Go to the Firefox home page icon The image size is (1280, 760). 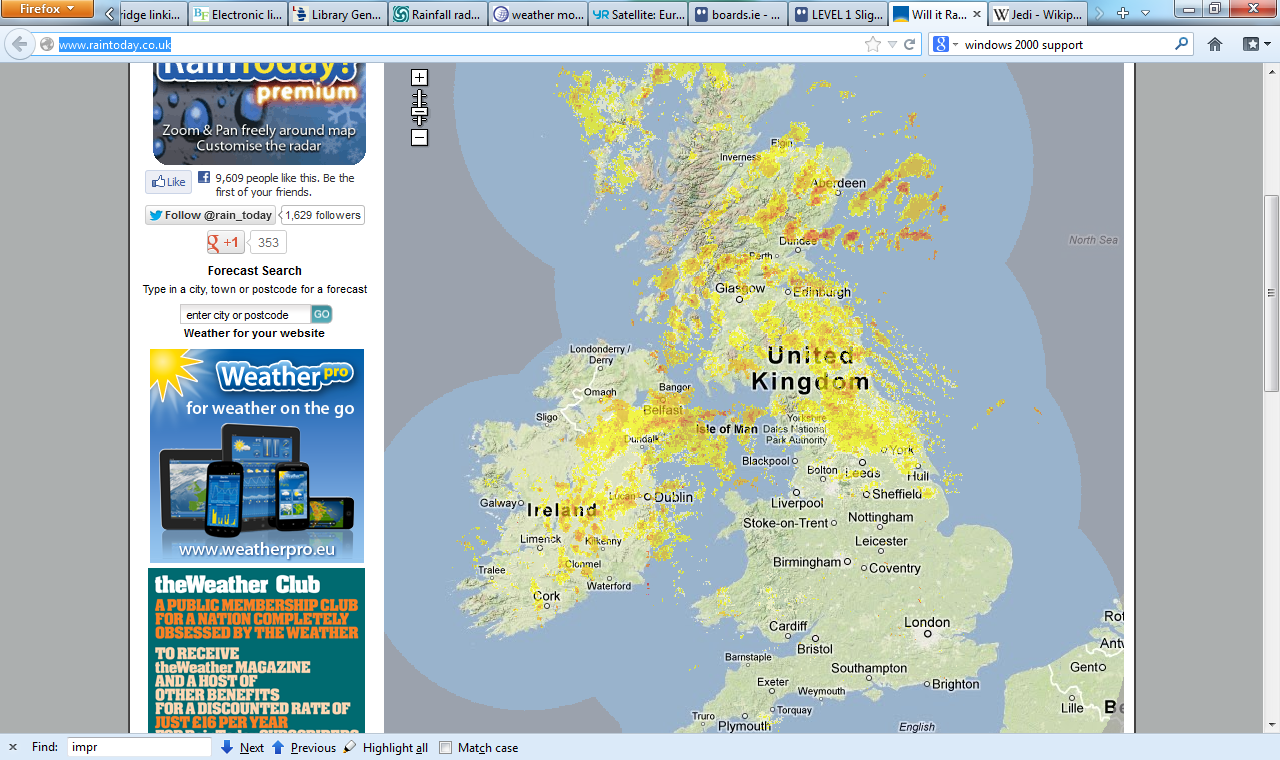pyautogui.click(x=1215, y=44)
